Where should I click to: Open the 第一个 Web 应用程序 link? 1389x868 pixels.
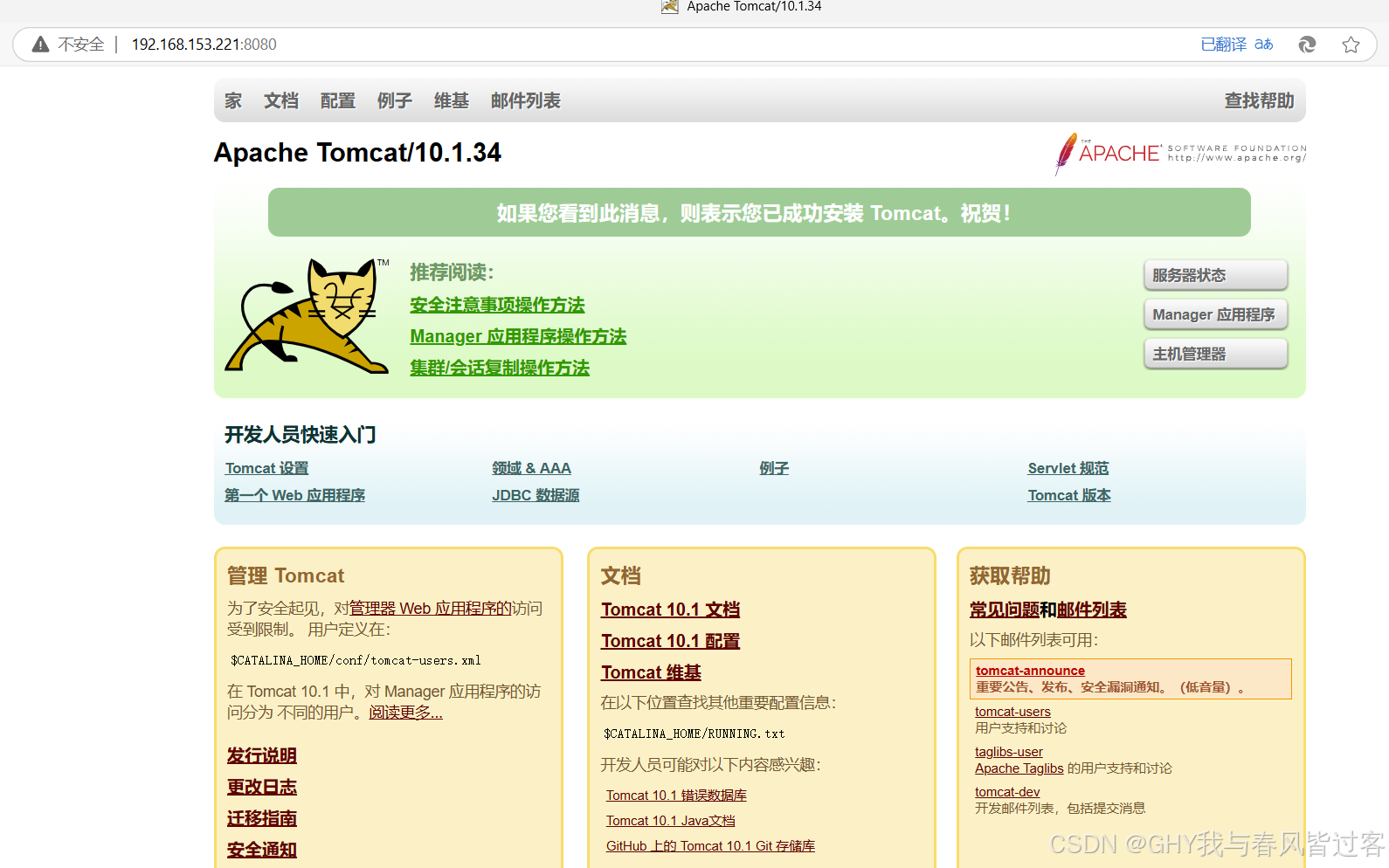(x=294, y=495)
